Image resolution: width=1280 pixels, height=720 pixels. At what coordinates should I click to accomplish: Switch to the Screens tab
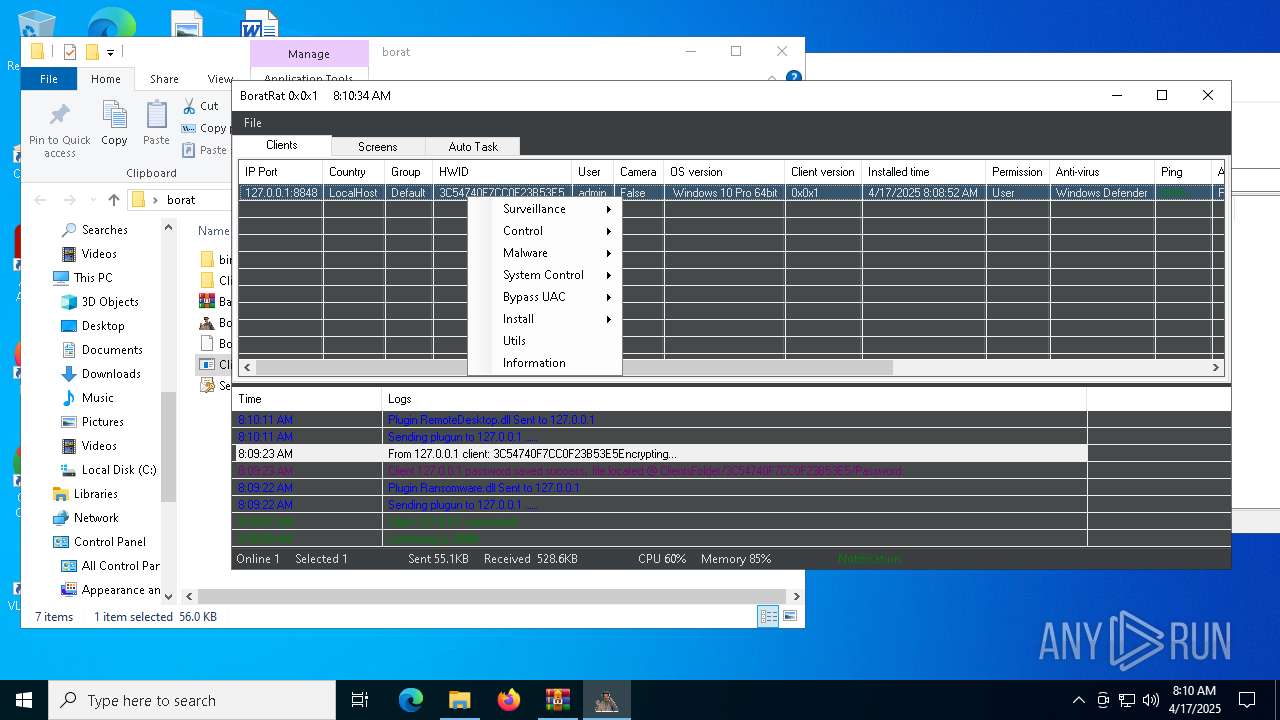click(x=378, y=147)
